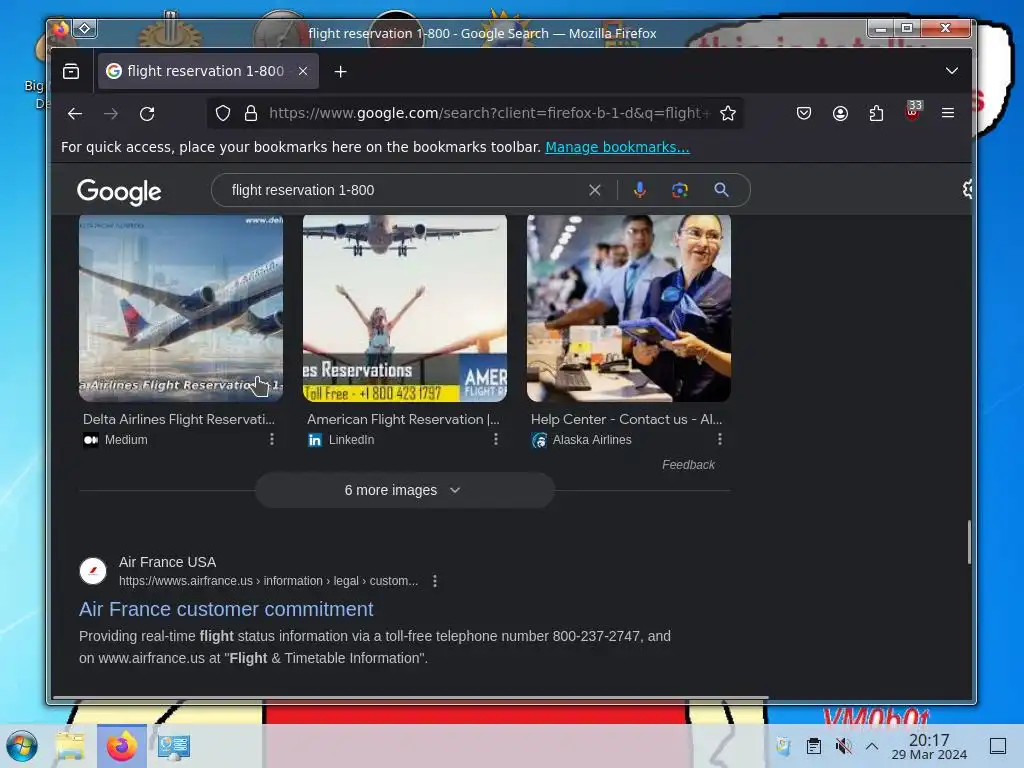Open the taskbar clock and date
Image resolution: width=1024 pixels, height=768 pixels.
(x=929, y=746)
